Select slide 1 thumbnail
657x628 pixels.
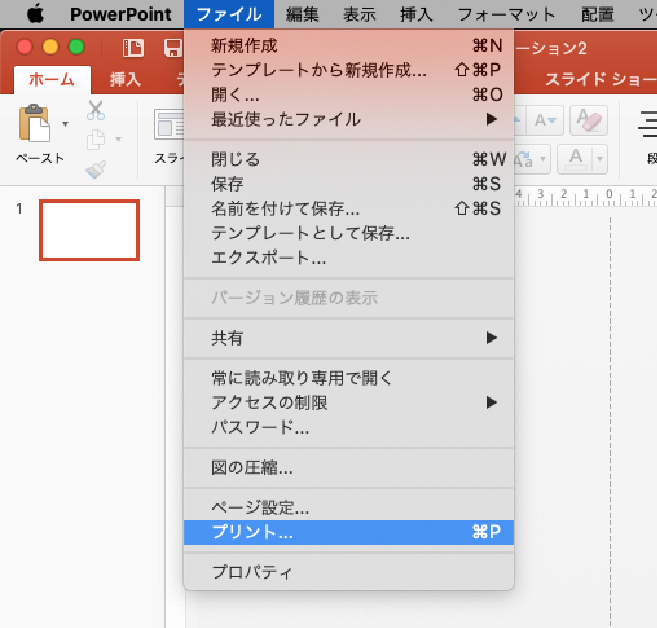[90, 230]
